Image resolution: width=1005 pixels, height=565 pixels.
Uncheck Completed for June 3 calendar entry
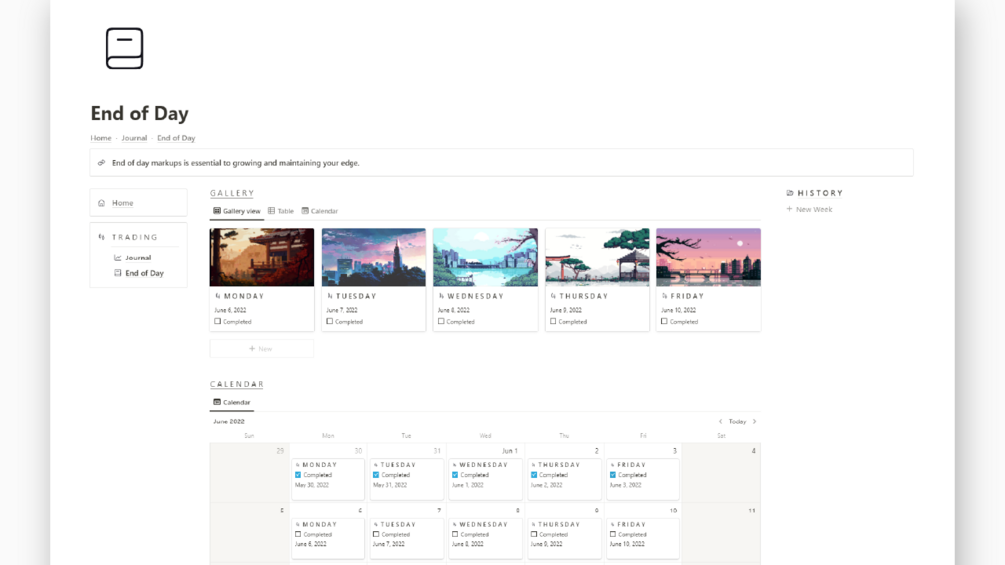(613, 475)
